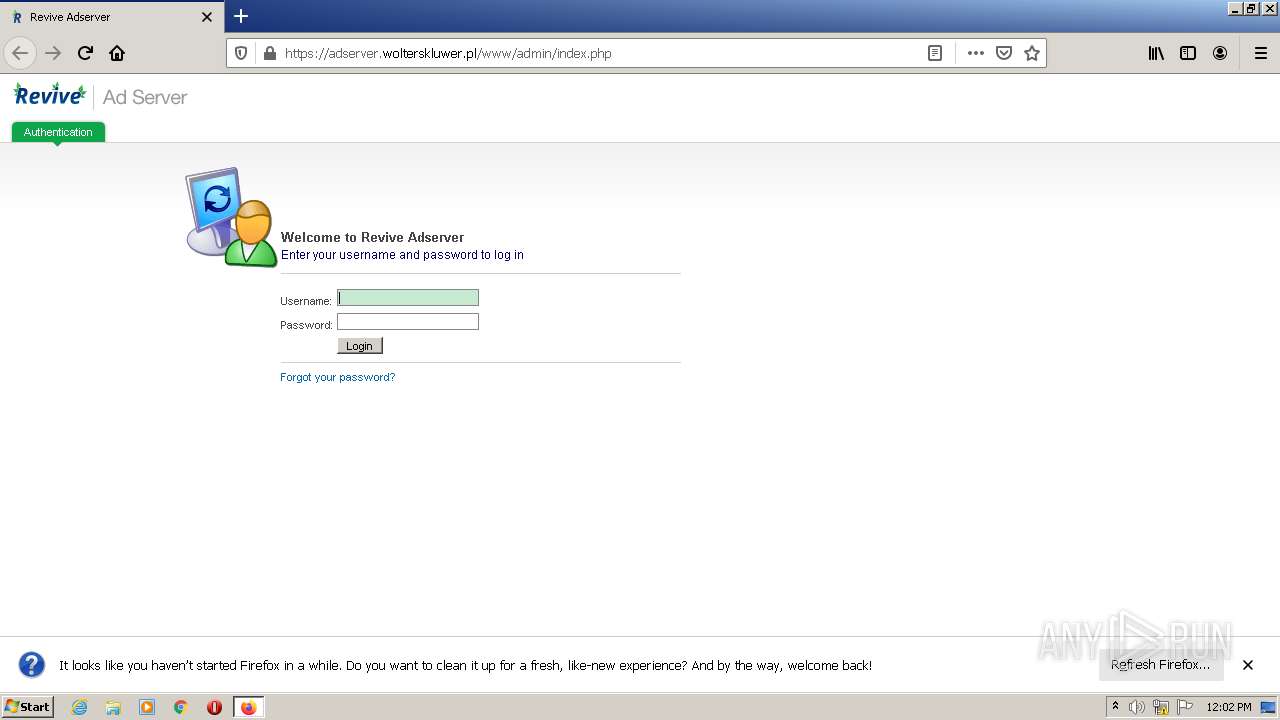Open a new tab with plus button
This screenshot has width=1280, height=720.
(x=241, y=16)
